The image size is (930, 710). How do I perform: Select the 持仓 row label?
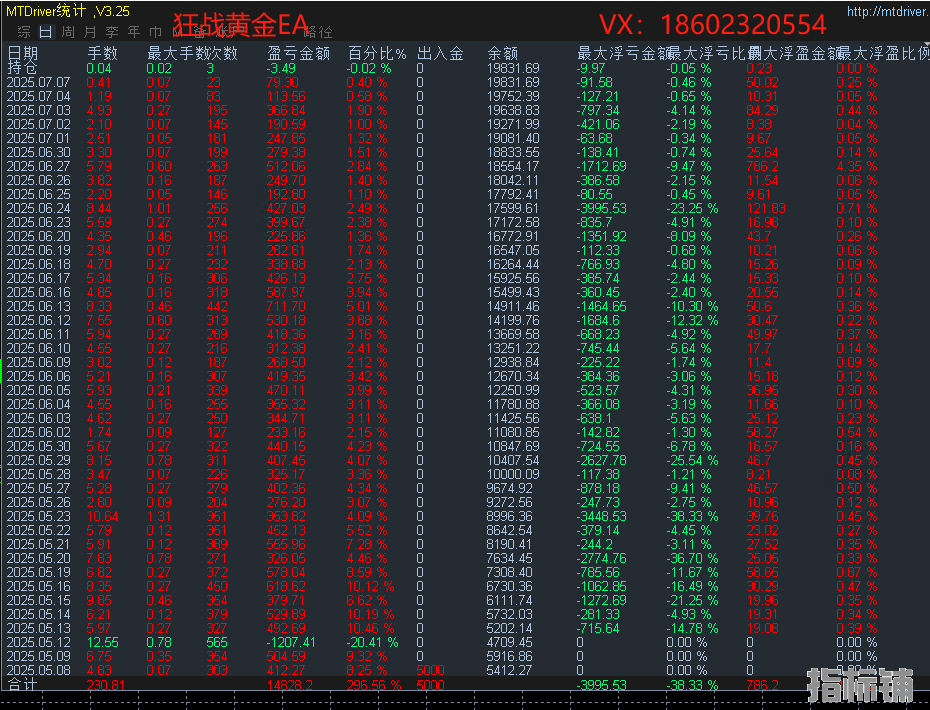click(x=22, y=68)
